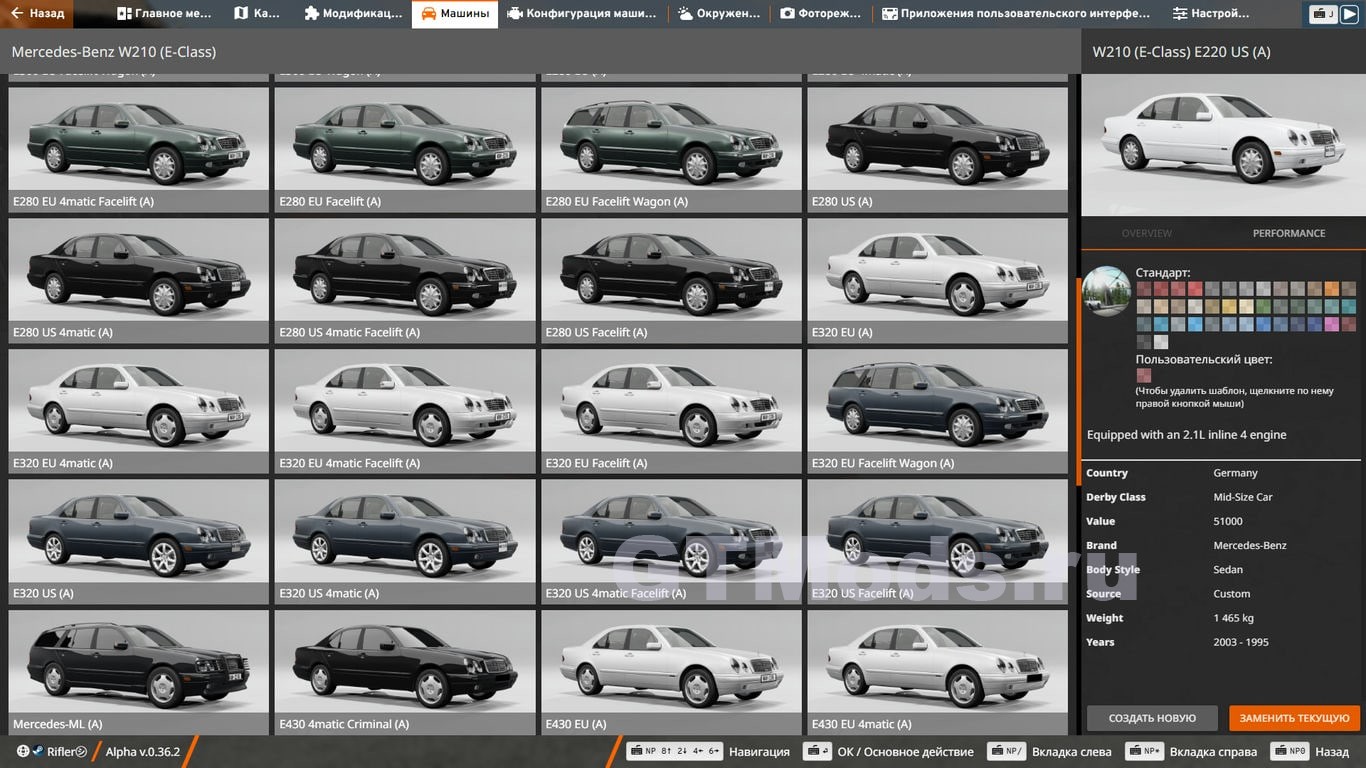Screen dimensions: 1366x768
Task: Pick the first dark red standard swatch
Action: 1144,289
